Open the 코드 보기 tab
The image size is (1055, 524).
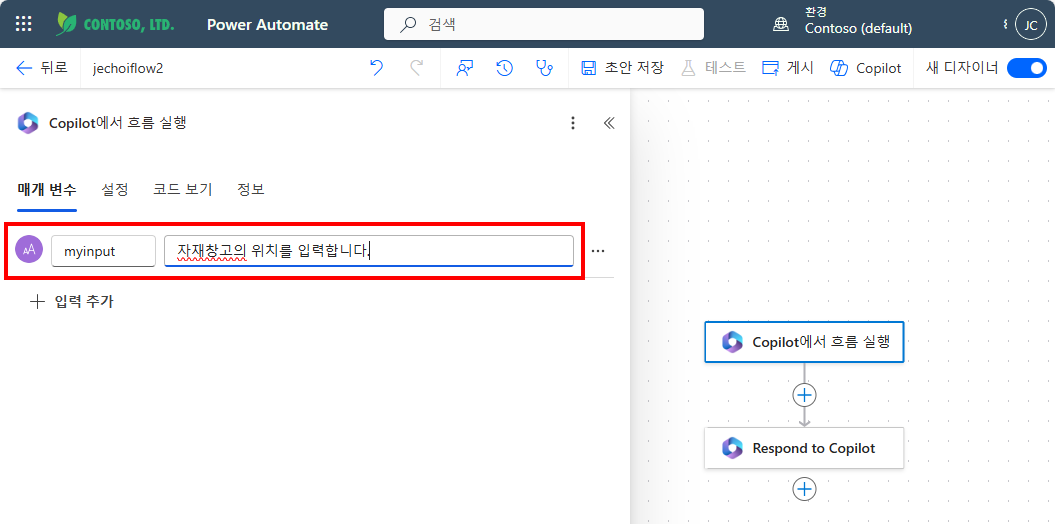182,190
